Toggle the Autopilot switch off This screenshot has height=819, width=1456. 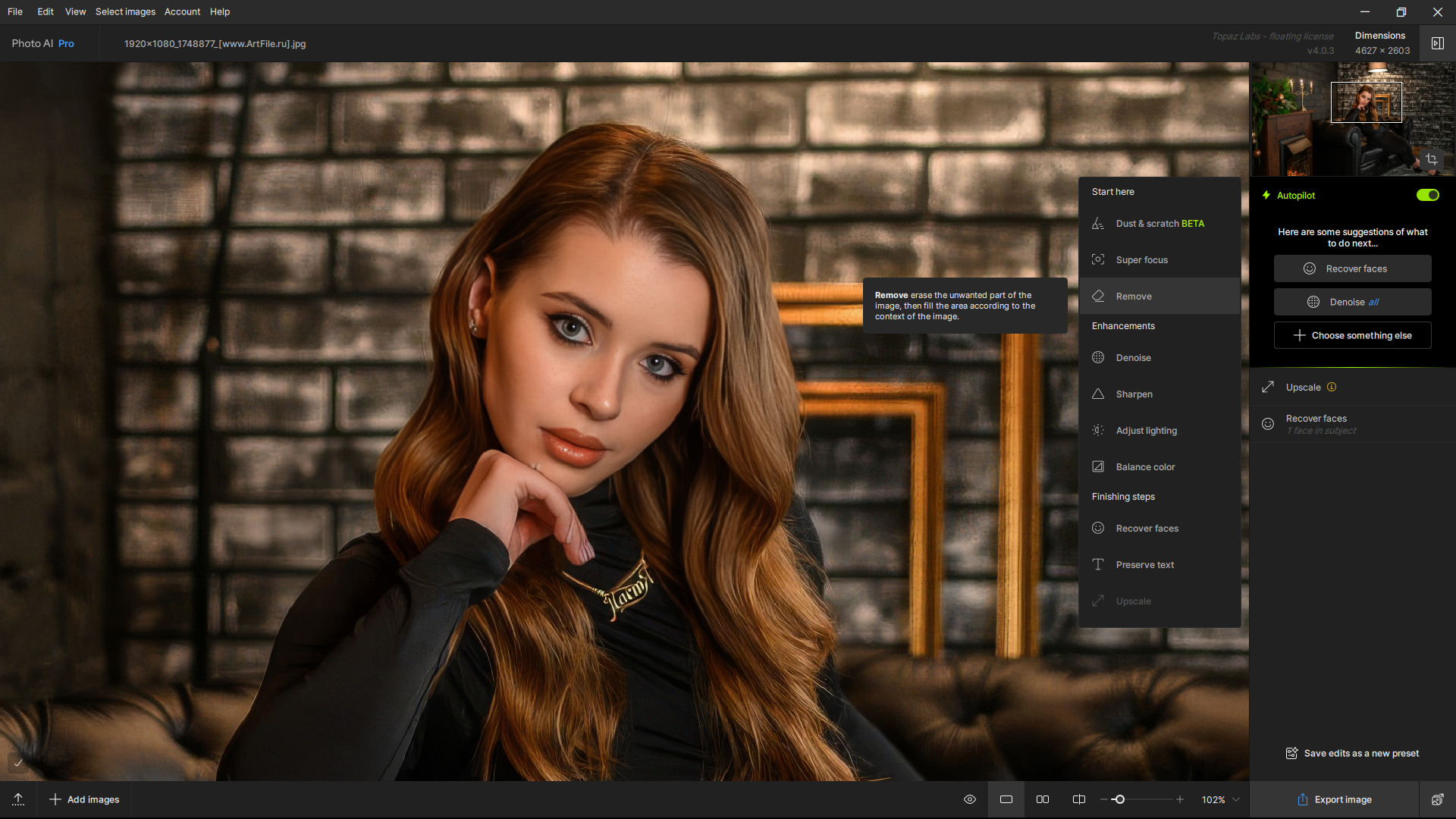[1427, 195]
